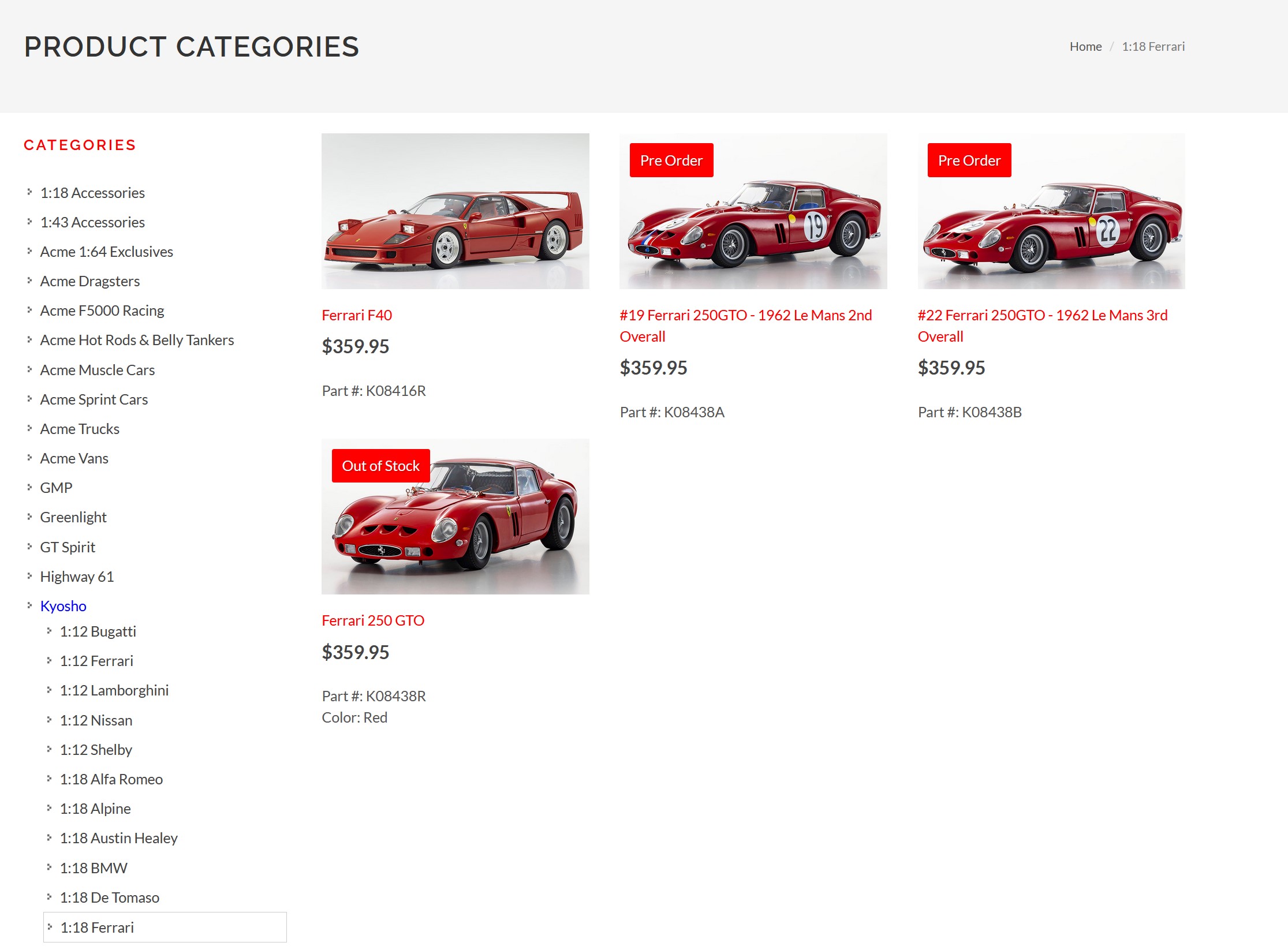This screenshot has width=1288, height=950.
Task: Go to Home via breadcrumb
Action: (x=1085, y=47)
